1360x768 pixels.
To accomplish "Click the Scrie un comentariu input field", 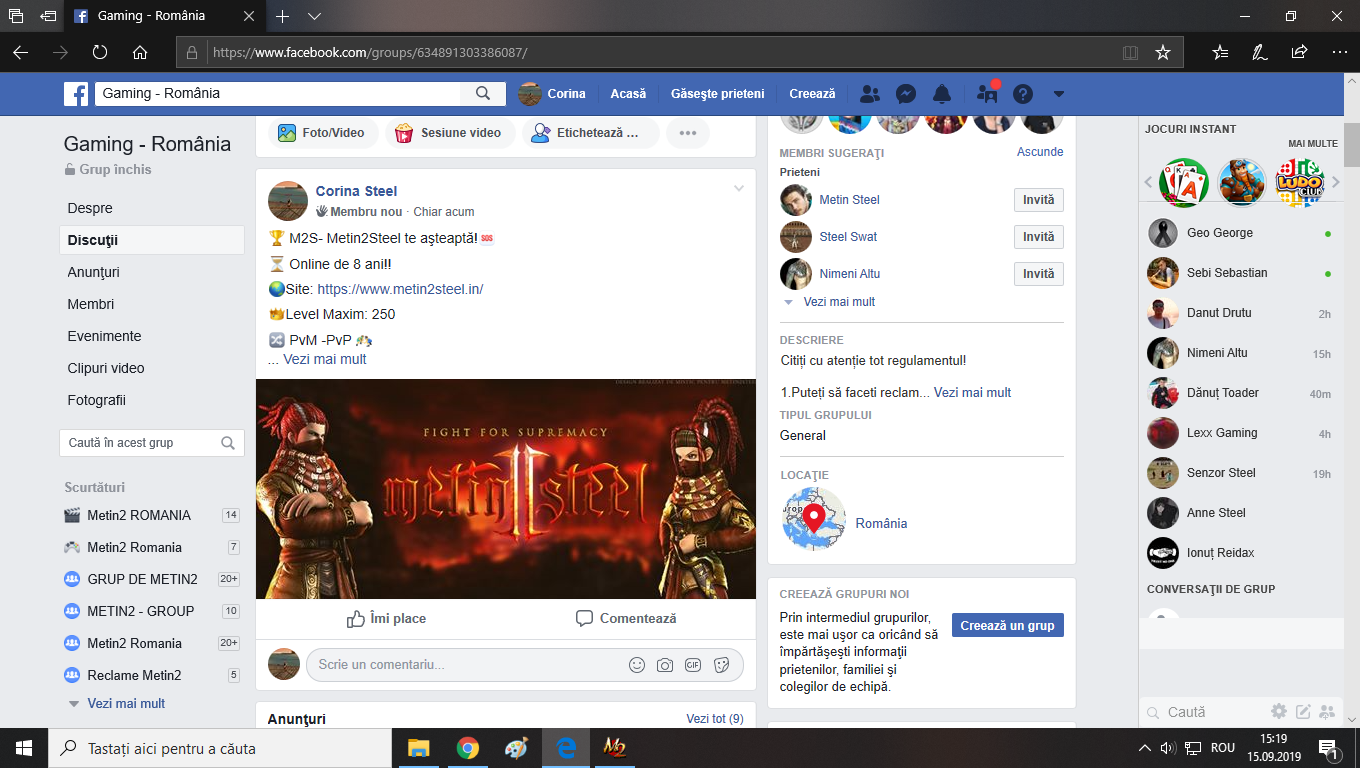I will tap(465, 665).
